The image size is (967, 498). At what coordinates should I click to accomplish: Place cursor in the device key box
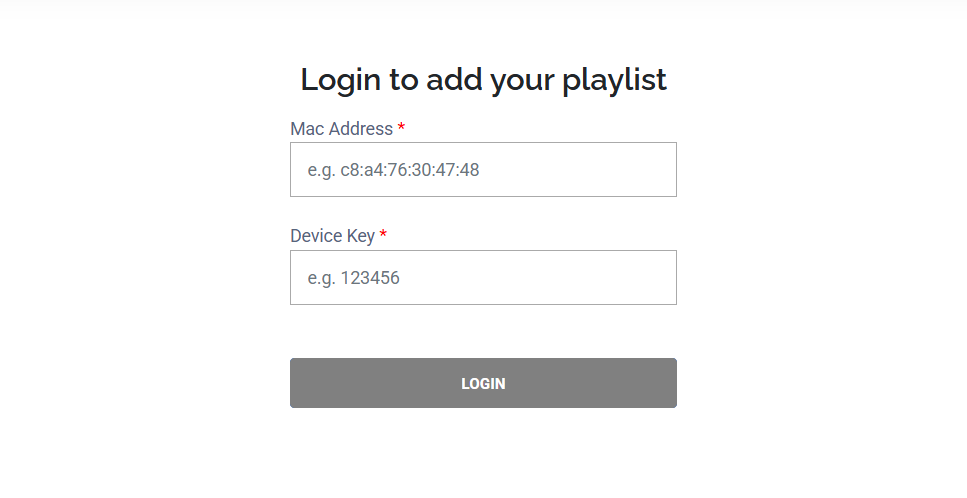click(483, 277)
